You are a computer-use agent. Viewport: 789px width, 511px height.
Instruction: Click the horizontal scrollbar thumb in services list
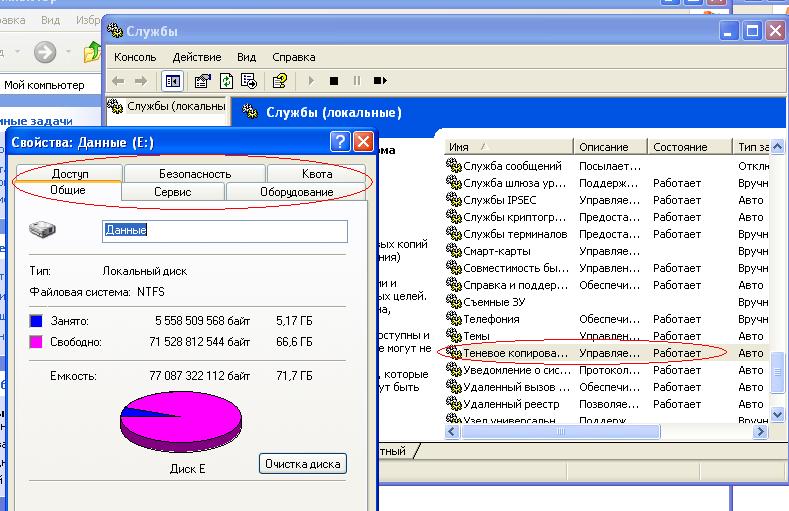tap(561, 432)
